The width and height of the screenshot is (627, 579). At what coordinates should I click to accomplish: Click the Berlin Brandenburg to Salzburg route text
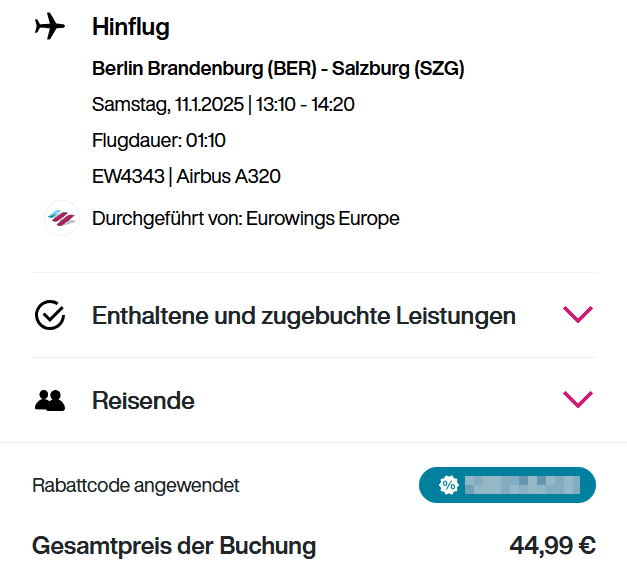278,69
